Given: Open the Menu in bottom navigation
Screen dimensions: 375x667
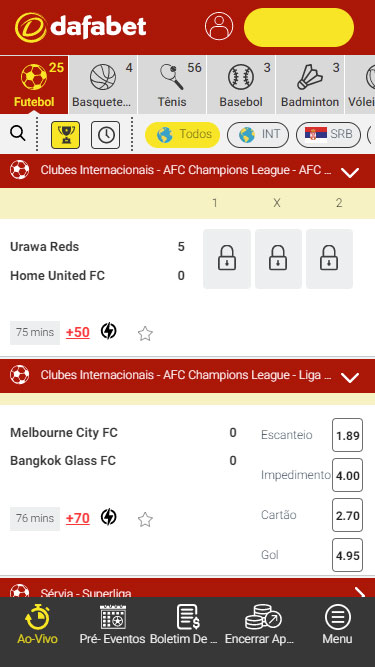Looking at the screenshot, I should pyautogui.click(x=337, y=624).
